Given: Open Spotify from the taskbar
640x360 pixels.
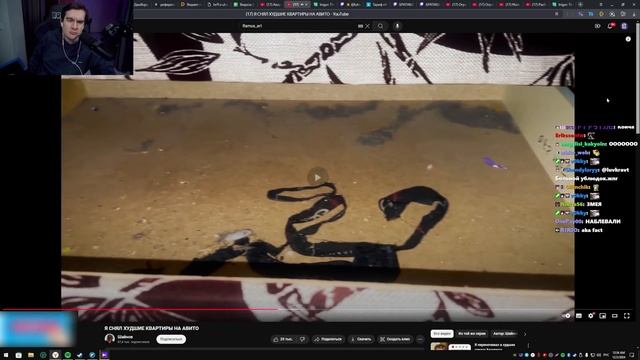Looking at the screenshot, I should coord(67,355).
